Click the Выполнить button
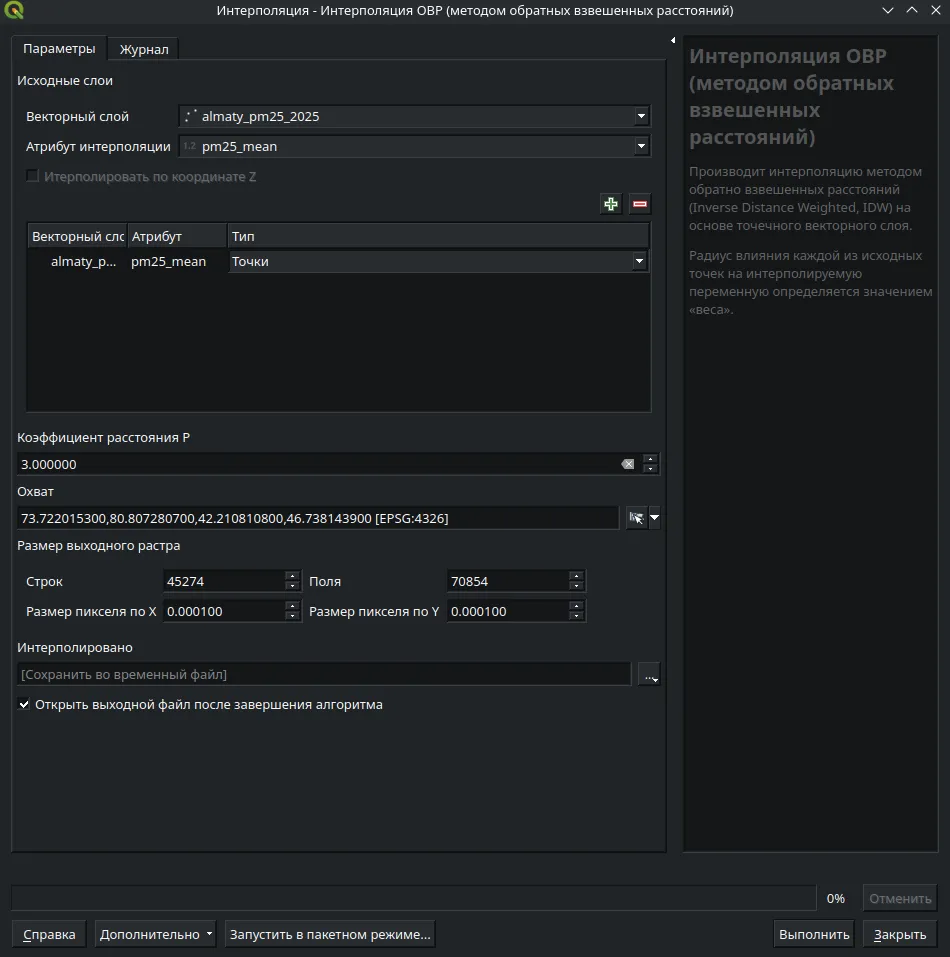 click(814, 934)
